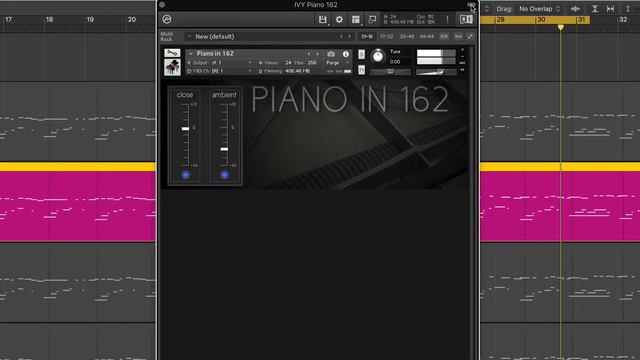The width and height of the screenshot is (640, 360).
Task: Click bar 30 in the Logic ruler
Action: pyautogui.click(x=541, y=20)
